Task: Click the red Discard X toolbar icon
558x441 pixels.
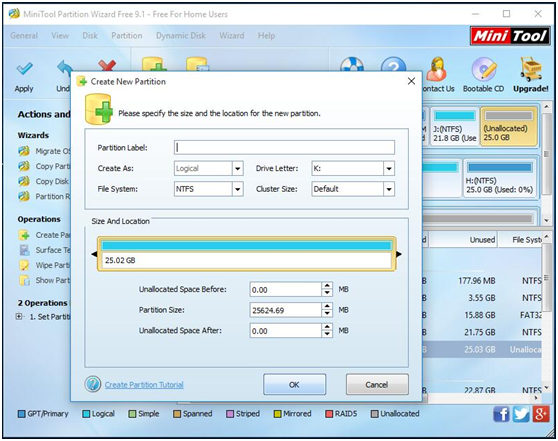Action: [x=107, y=65]
